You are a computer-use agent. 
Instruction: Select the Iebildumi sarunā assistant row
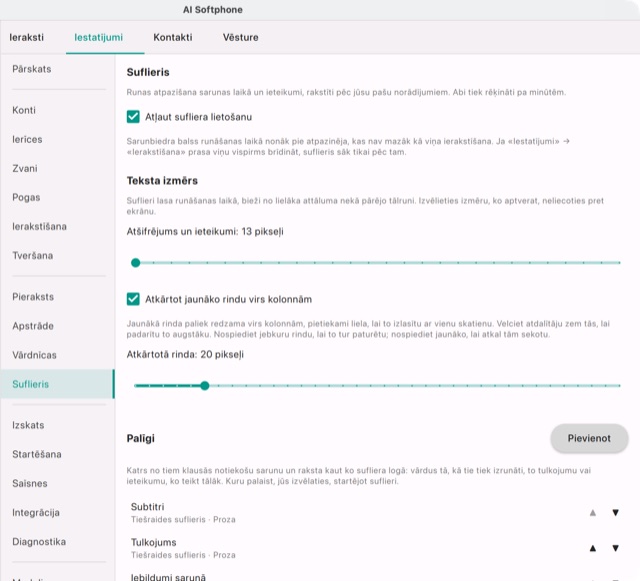[378, 576]
